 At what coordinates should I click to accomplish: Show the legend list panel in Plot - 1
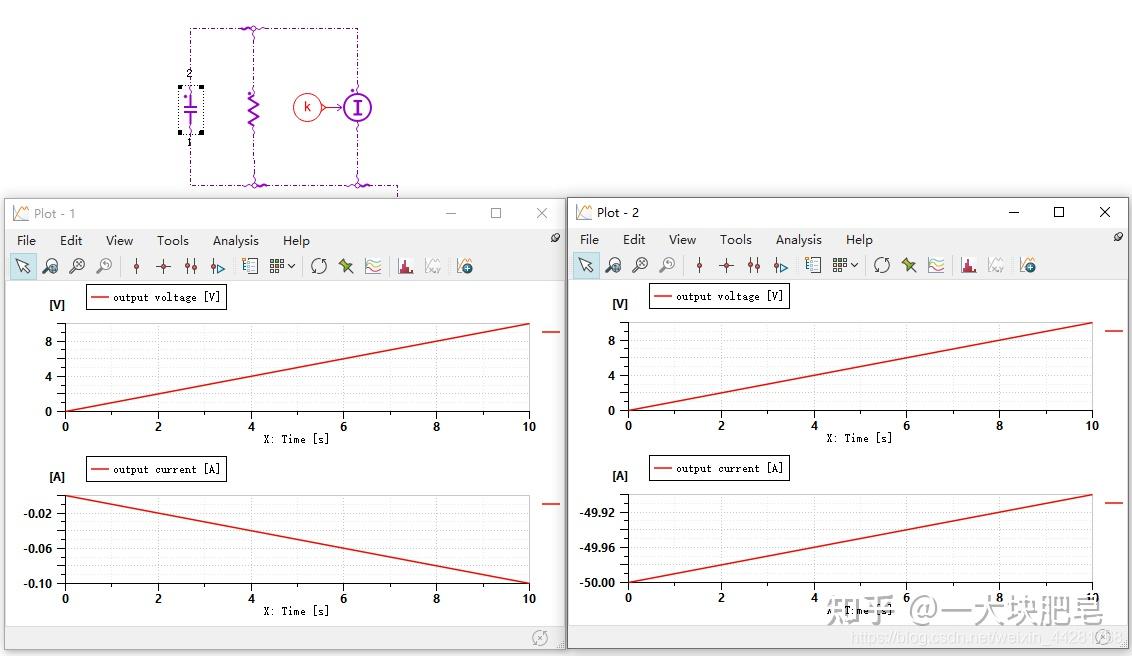(250, 266)
